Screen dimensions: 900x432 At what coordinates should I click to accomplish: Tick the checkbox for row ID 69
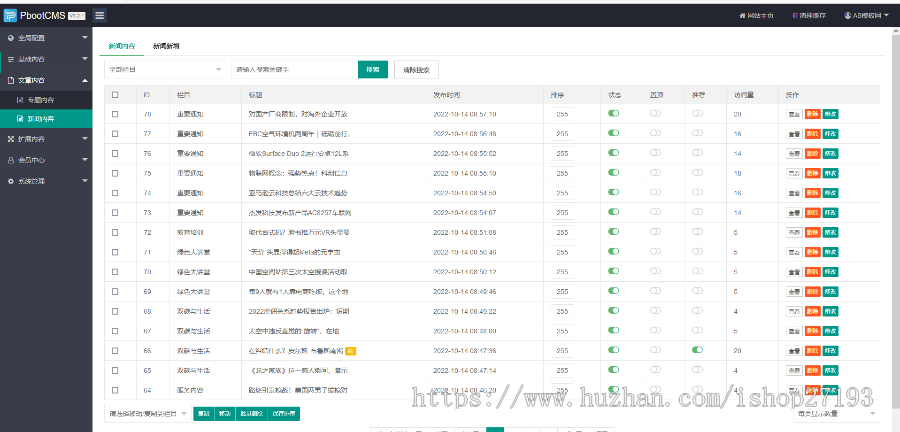(115, 291)
